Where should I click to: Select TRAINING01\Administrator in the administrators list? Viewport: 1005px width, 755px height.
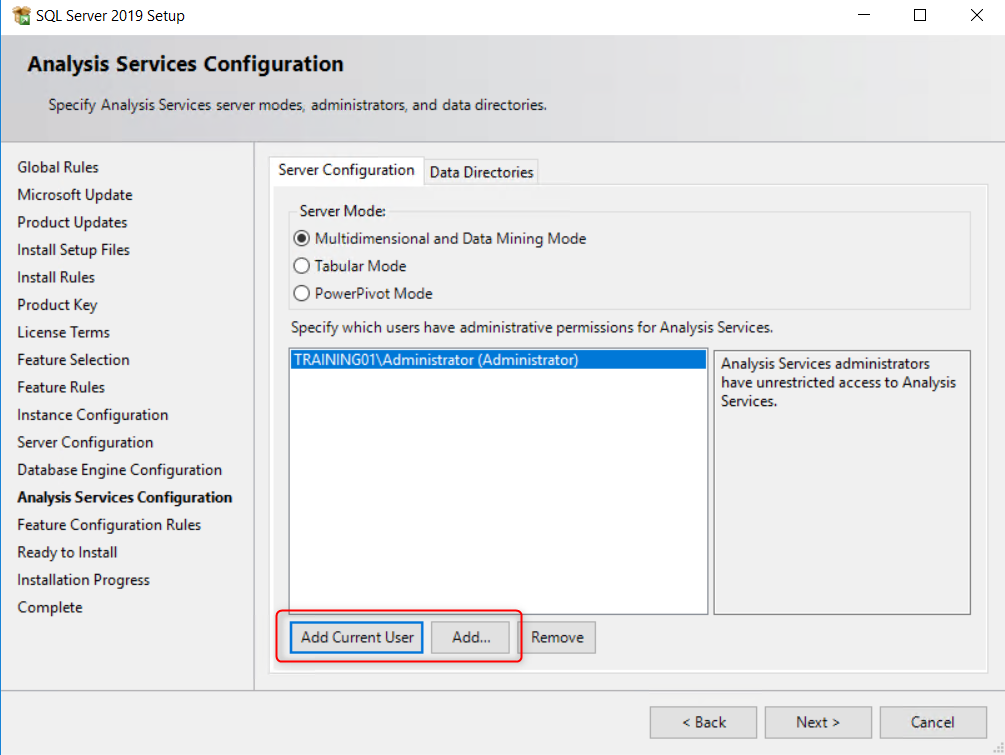coord(498,360)
